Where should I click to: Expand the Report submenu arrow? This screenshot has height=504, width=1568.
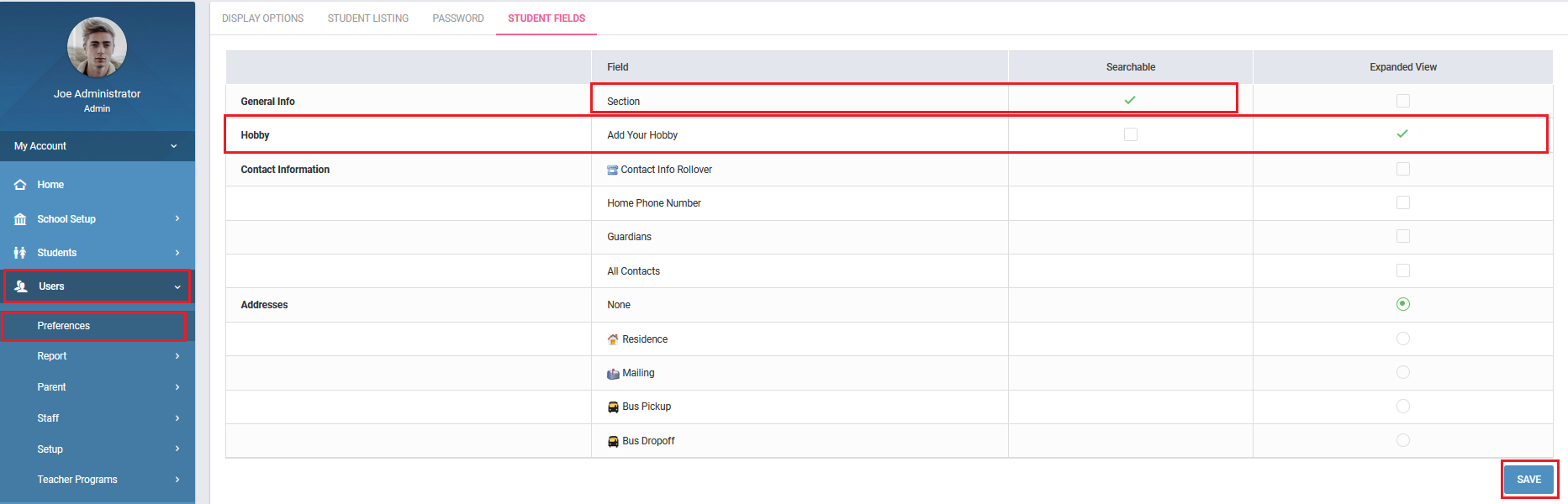tap(177, 356)
